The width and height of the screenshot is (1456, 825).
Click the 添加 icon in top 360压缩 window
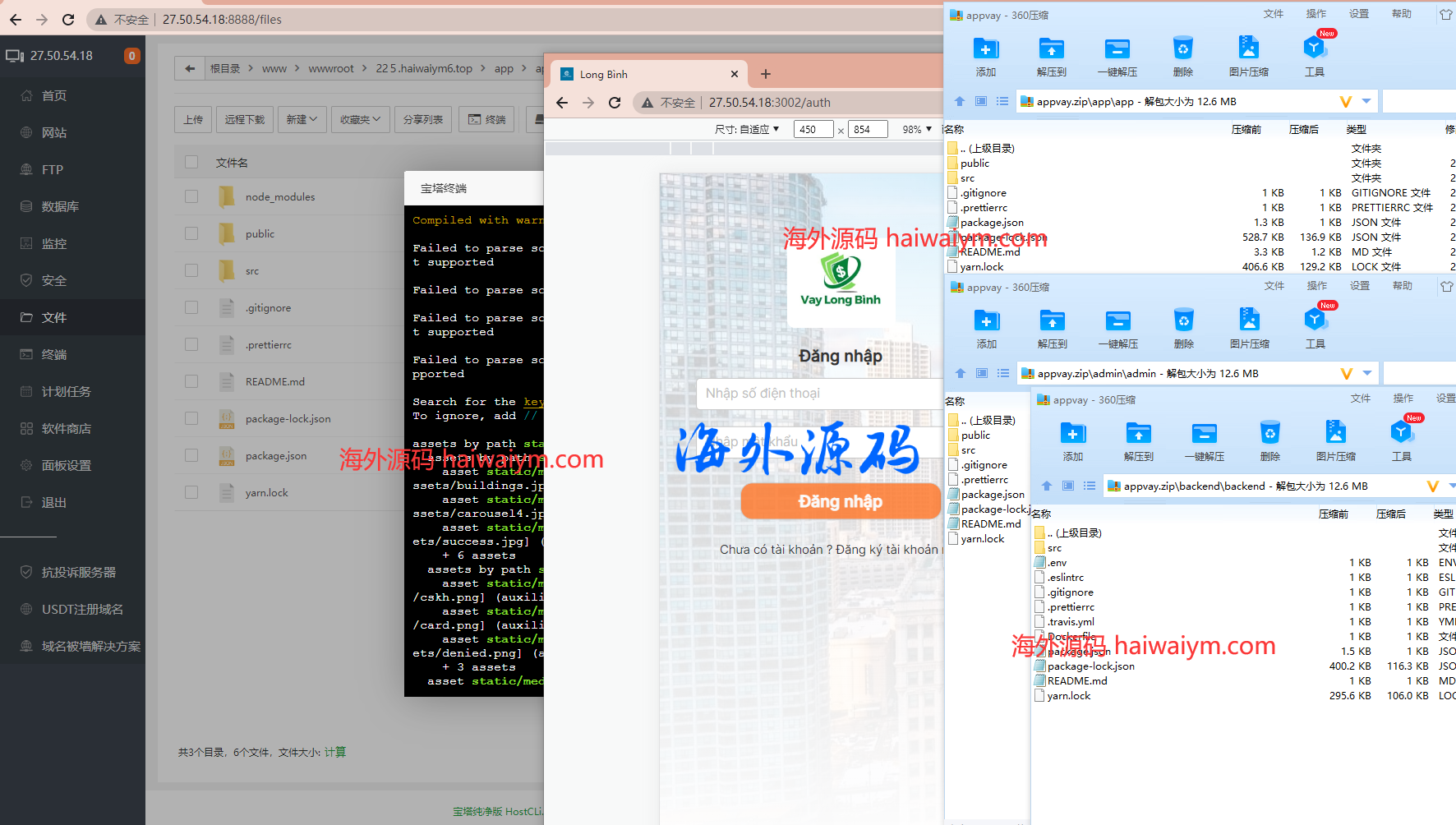click(985, 49)
